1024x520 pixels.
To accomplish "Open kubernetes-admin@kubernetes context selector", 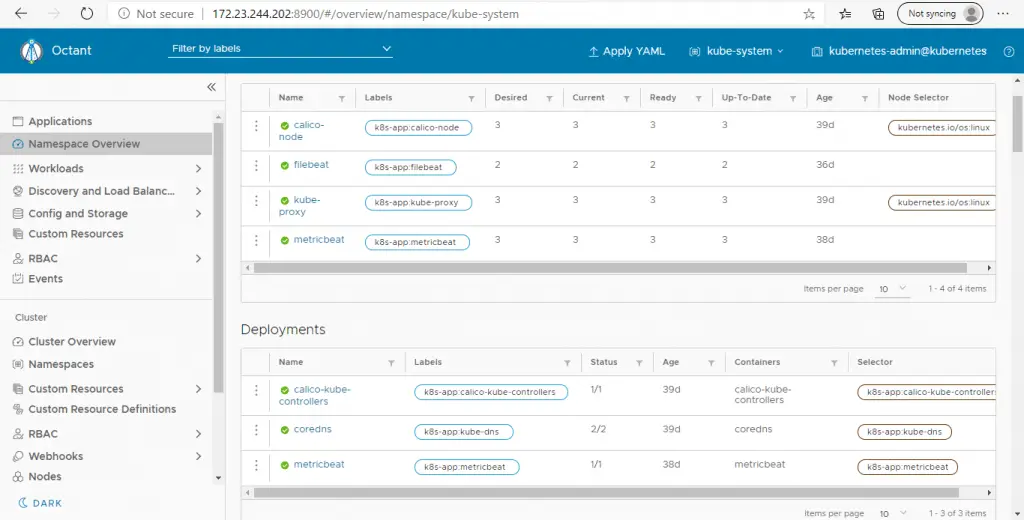I will [899, 51].
